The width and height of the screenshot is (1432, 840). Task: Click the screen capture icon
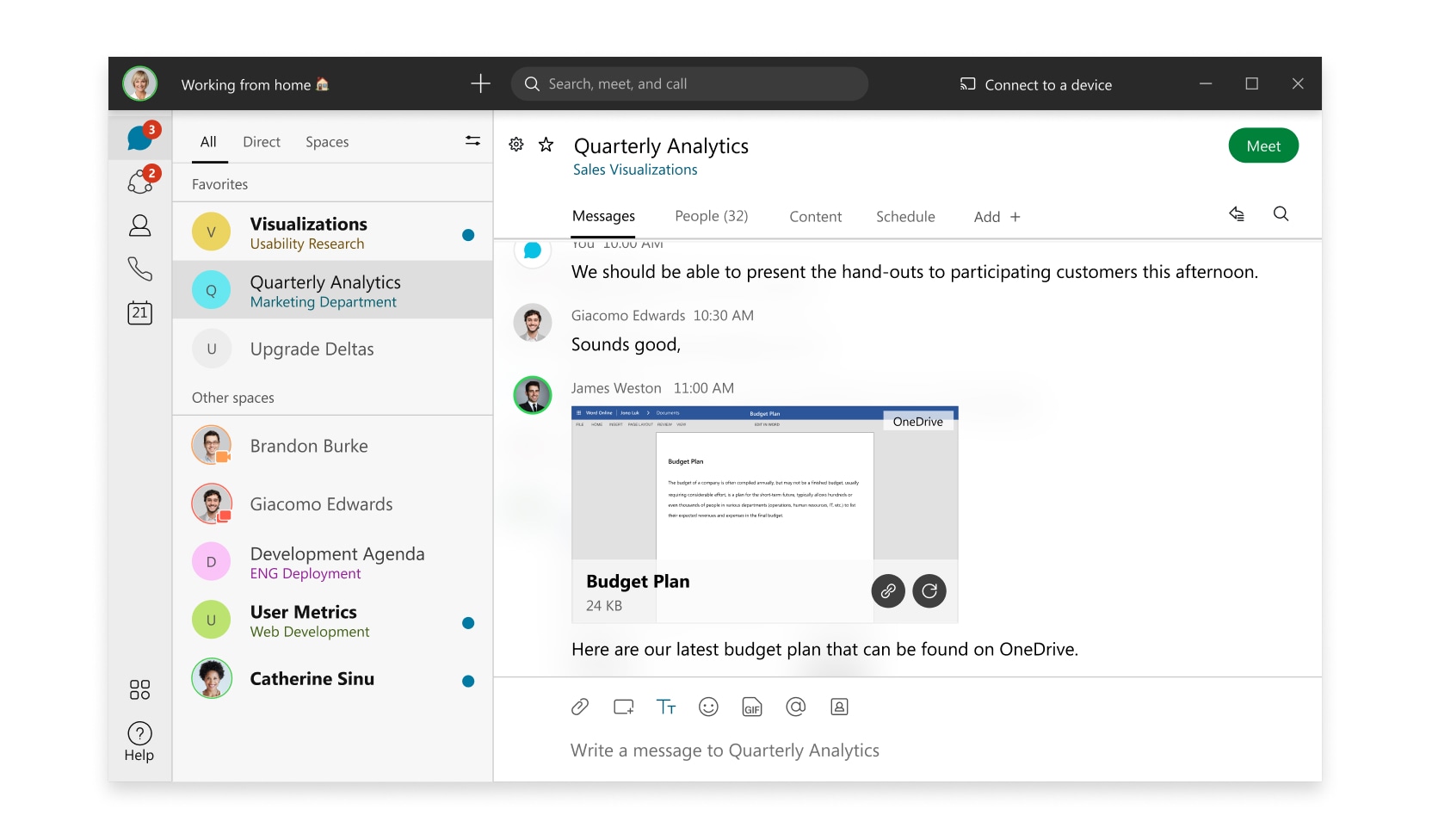tap(624, 707)
